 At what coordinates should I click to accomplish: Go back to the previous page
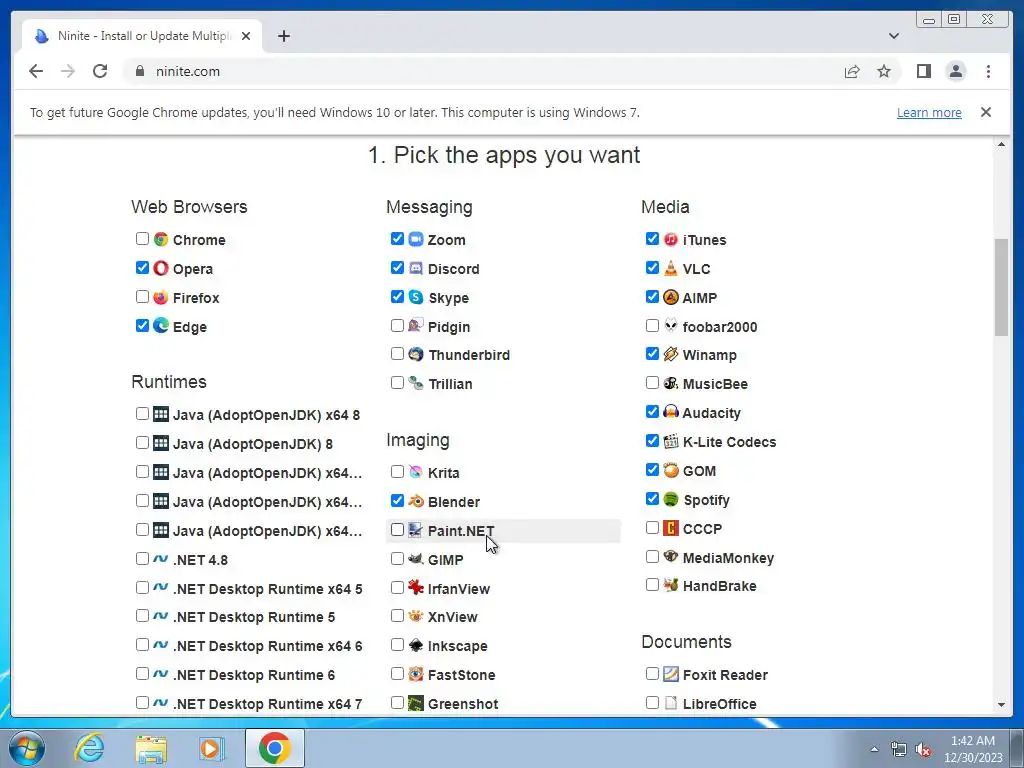[x=36, y=71]
